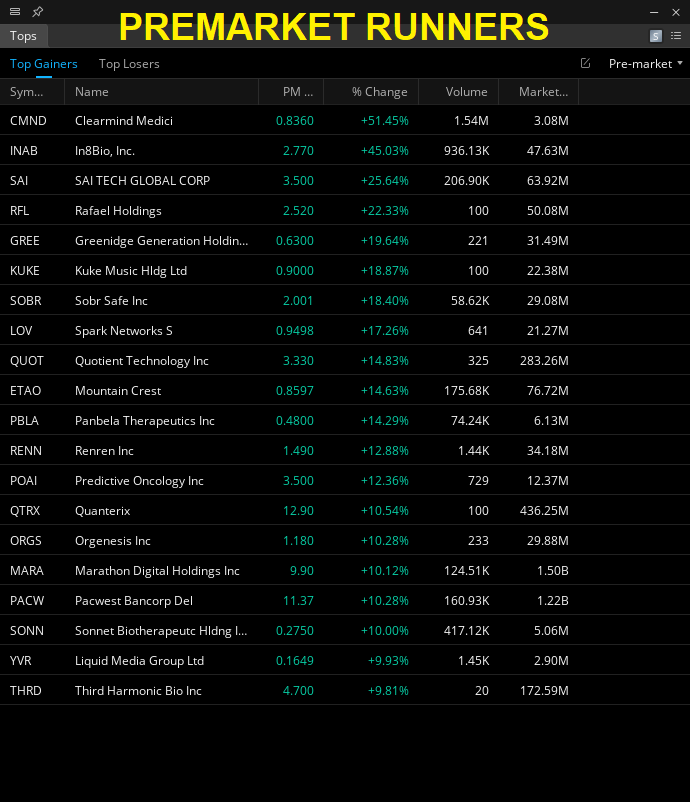This screenshot has height=802, width=690.
Task: Click Clearmind Medici name cell
Action: (x=124, y=121)
